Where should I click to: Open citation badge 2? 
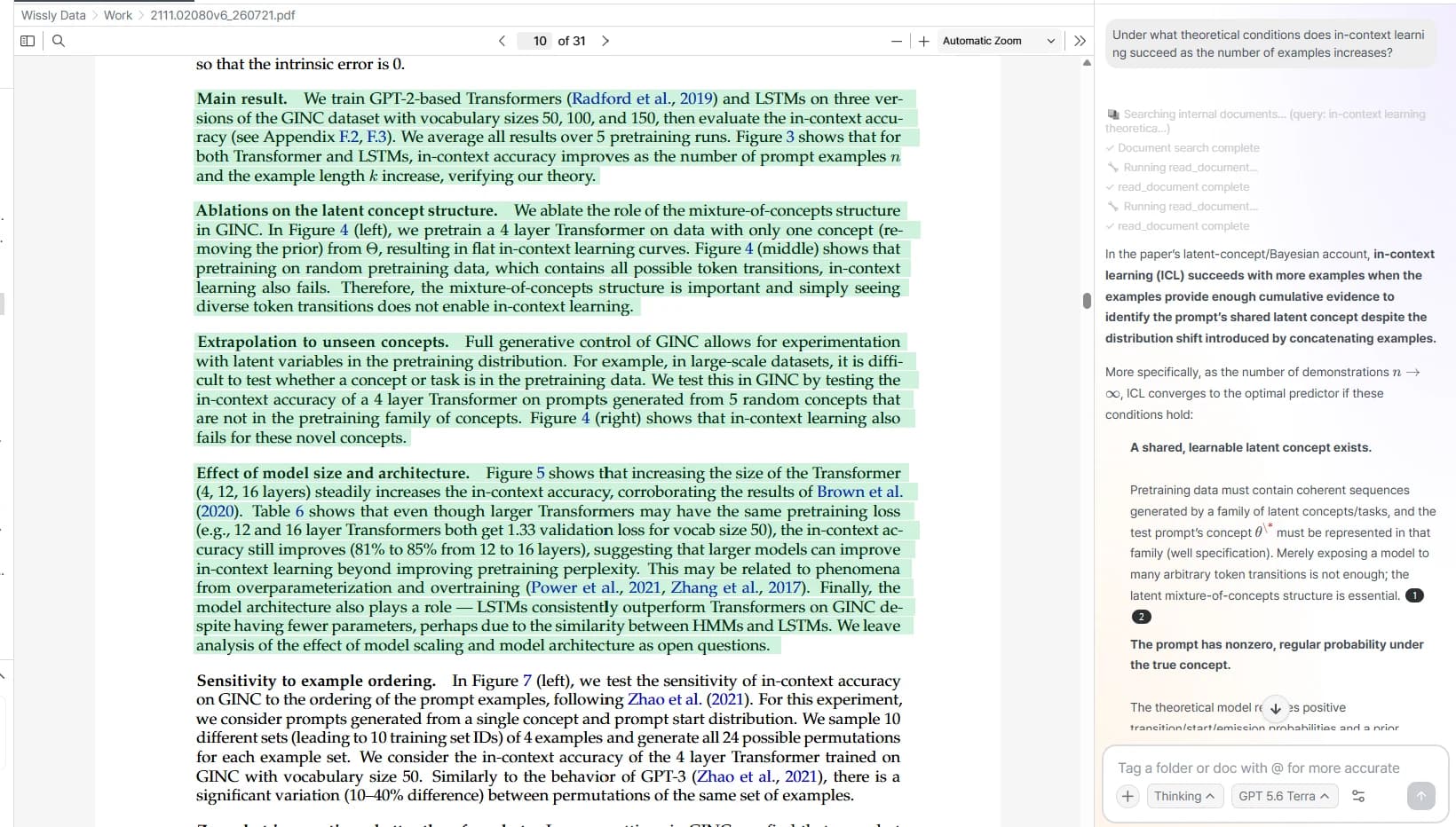(1141, 617)
